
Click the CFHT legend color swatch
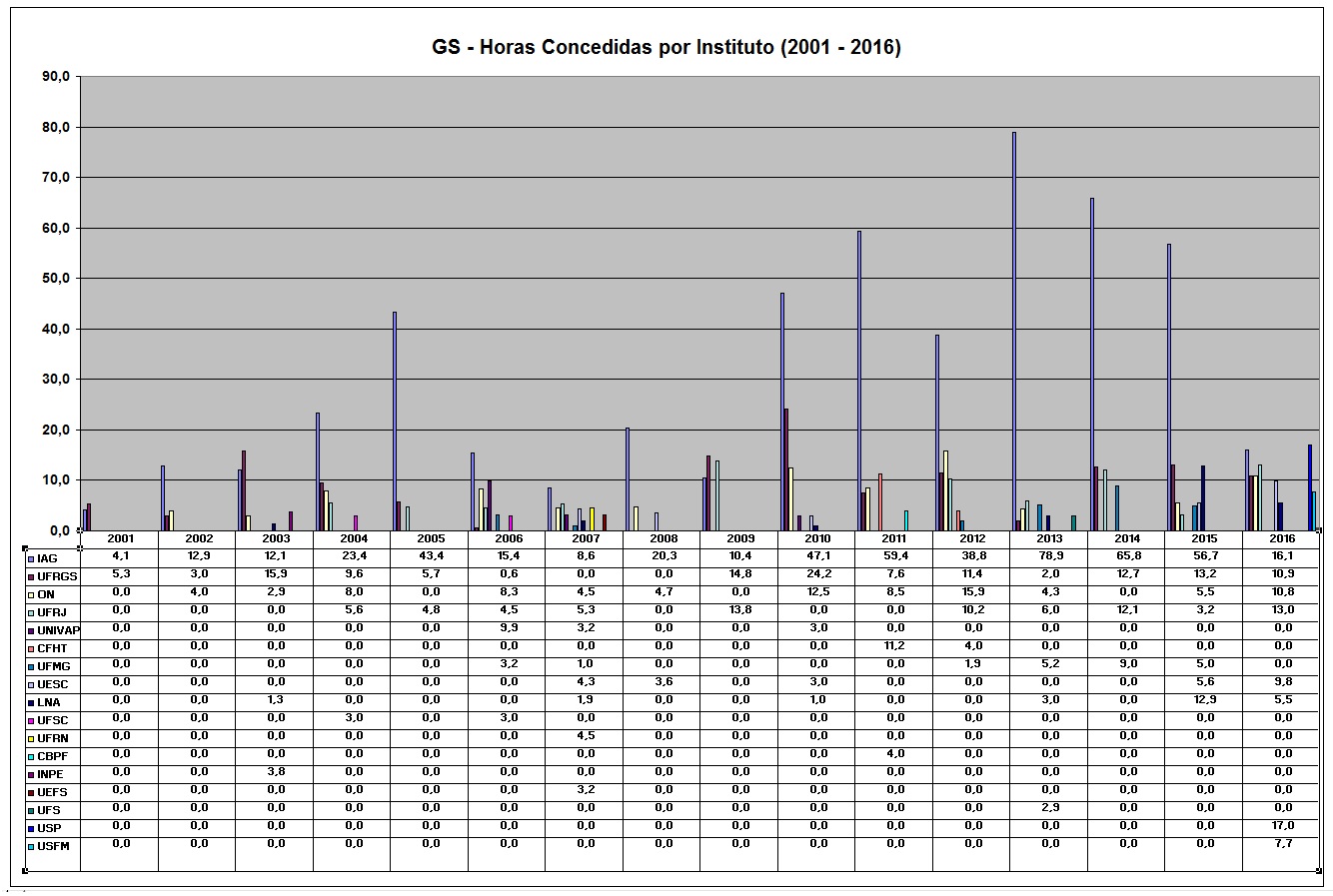tap(31, 648)
